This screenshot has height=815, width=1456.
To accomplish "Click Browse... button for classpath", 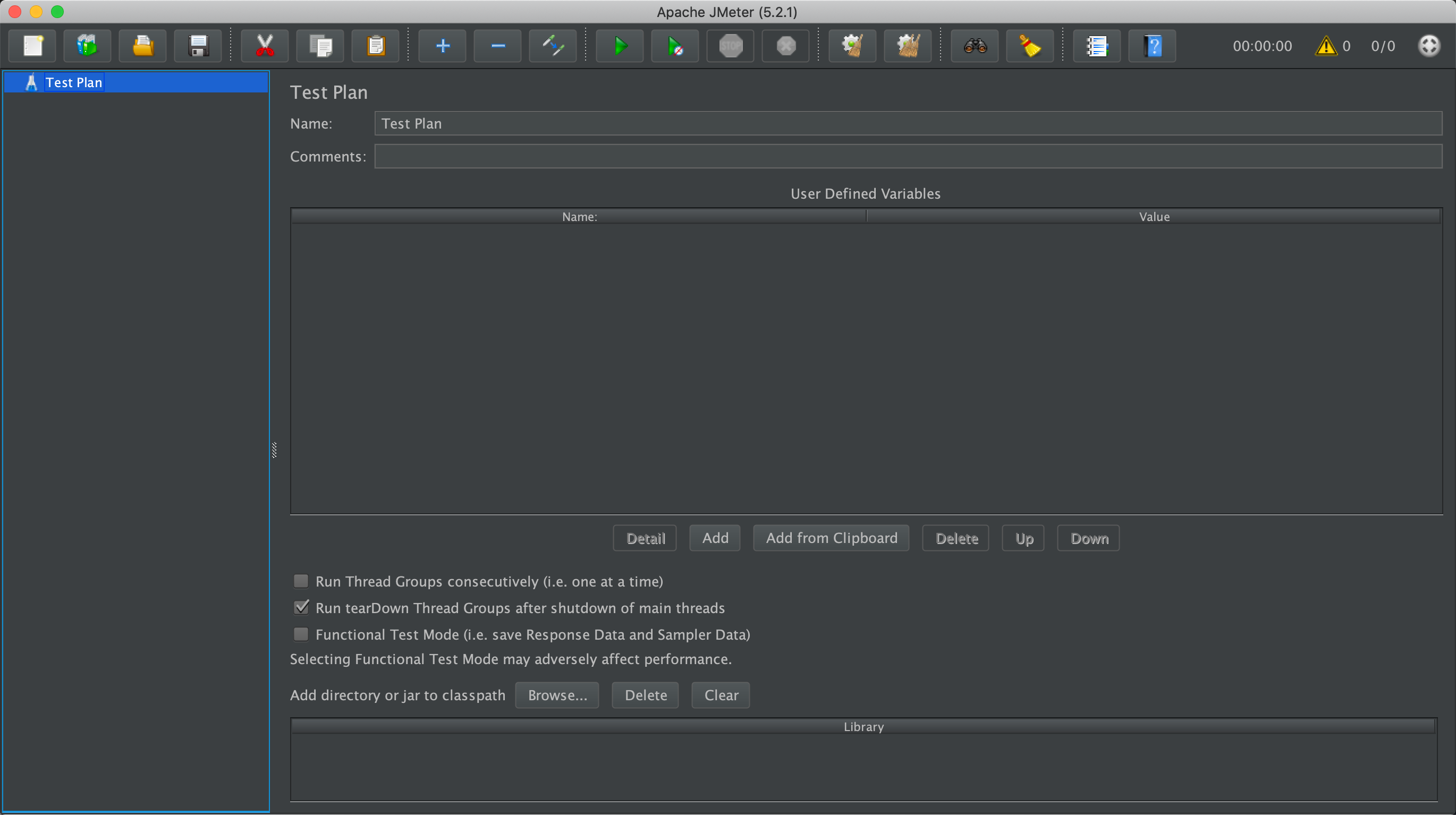I will pyautogui.click(x=557, y=695).
